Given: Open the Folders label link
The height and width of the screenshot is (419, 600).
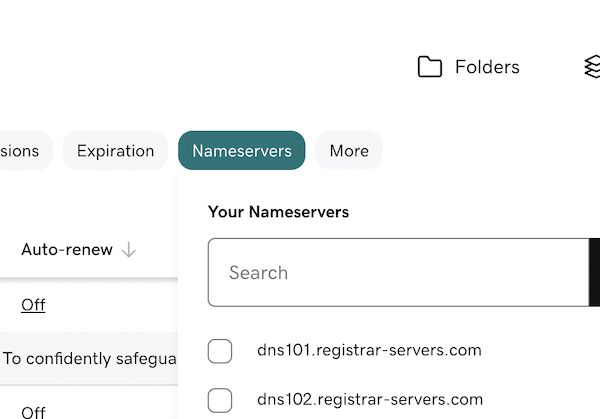Looking at the screenshot, I should [487, 67].
